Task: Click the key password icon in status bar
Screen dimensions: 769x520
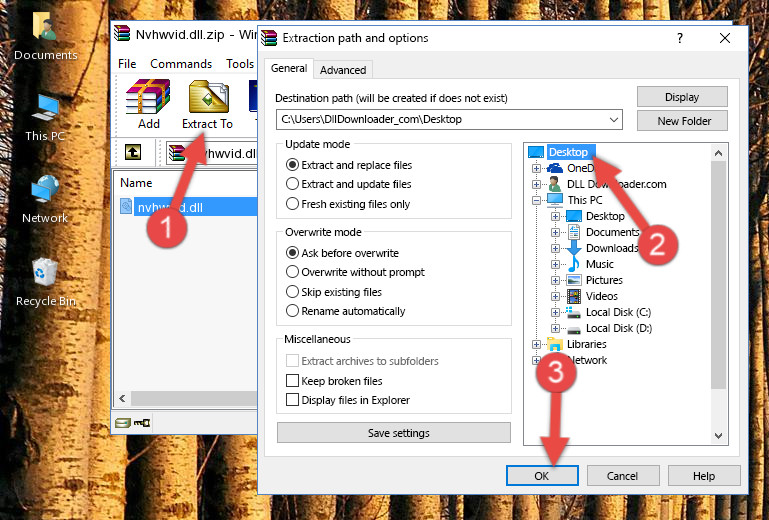Action: [x=142, y=422]
